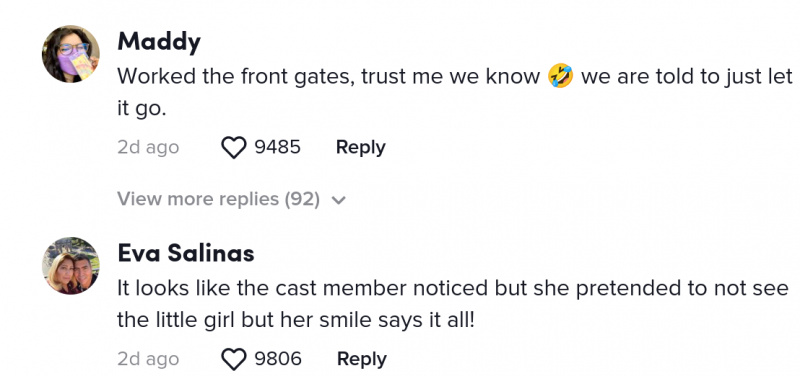The image size is (800, 376).
Task: Like Maddy's comment with the heart icon
Action: coord(234,148)
